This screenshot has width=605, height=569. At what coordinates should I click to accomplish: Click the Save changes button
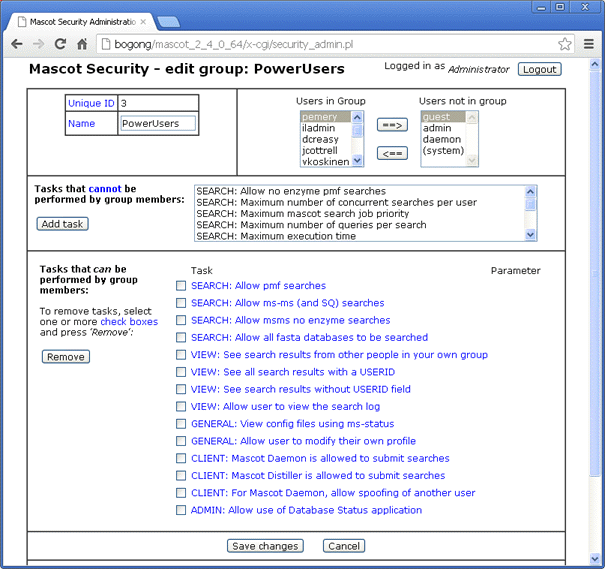(x=265, y=546)
